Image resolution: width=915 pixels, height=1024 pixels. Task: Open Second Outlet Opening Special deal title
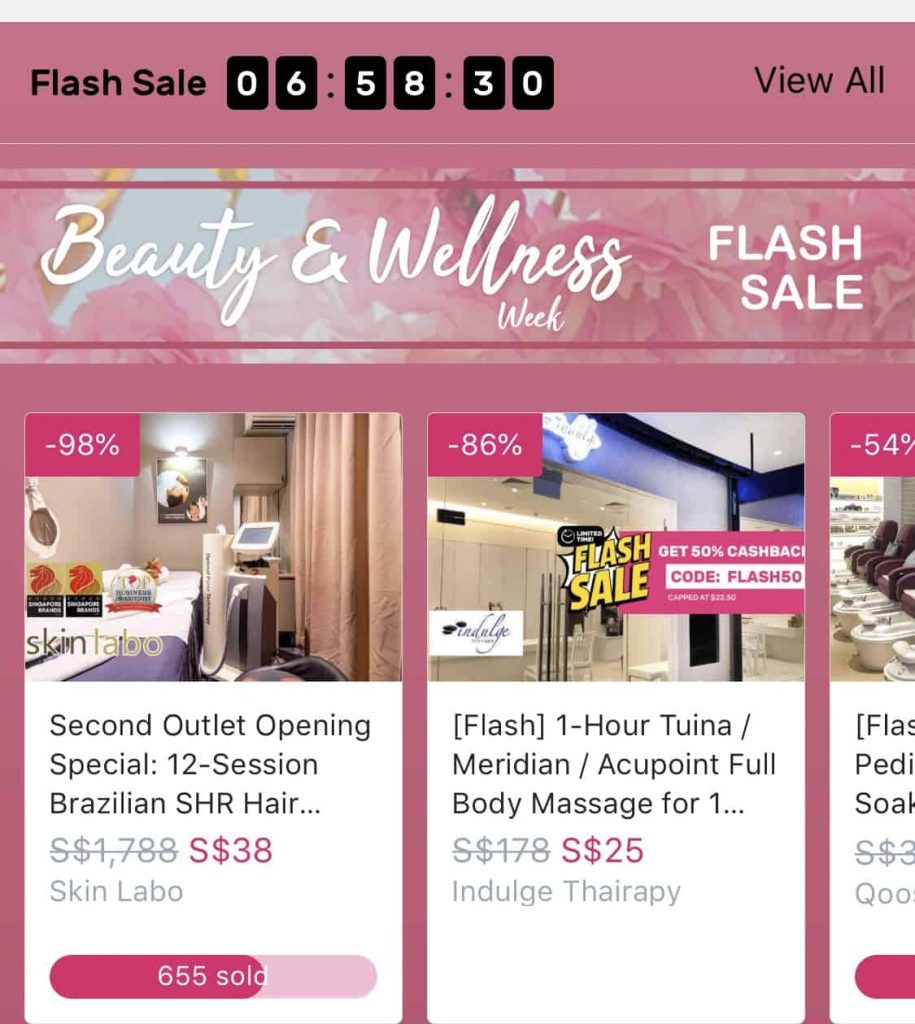click(x=210, y=764)
